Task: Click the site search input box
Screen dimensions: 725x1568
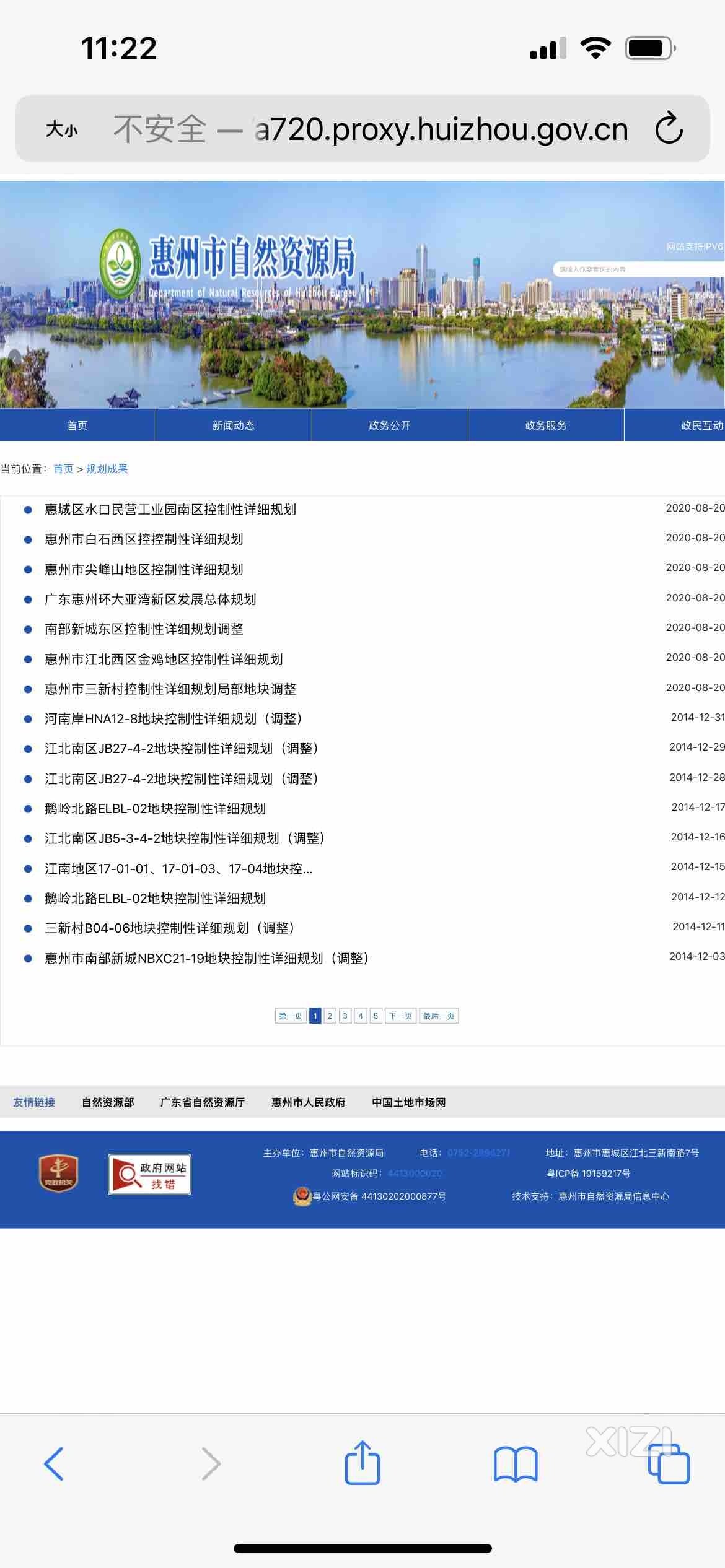Action: [x=638, y=269]
